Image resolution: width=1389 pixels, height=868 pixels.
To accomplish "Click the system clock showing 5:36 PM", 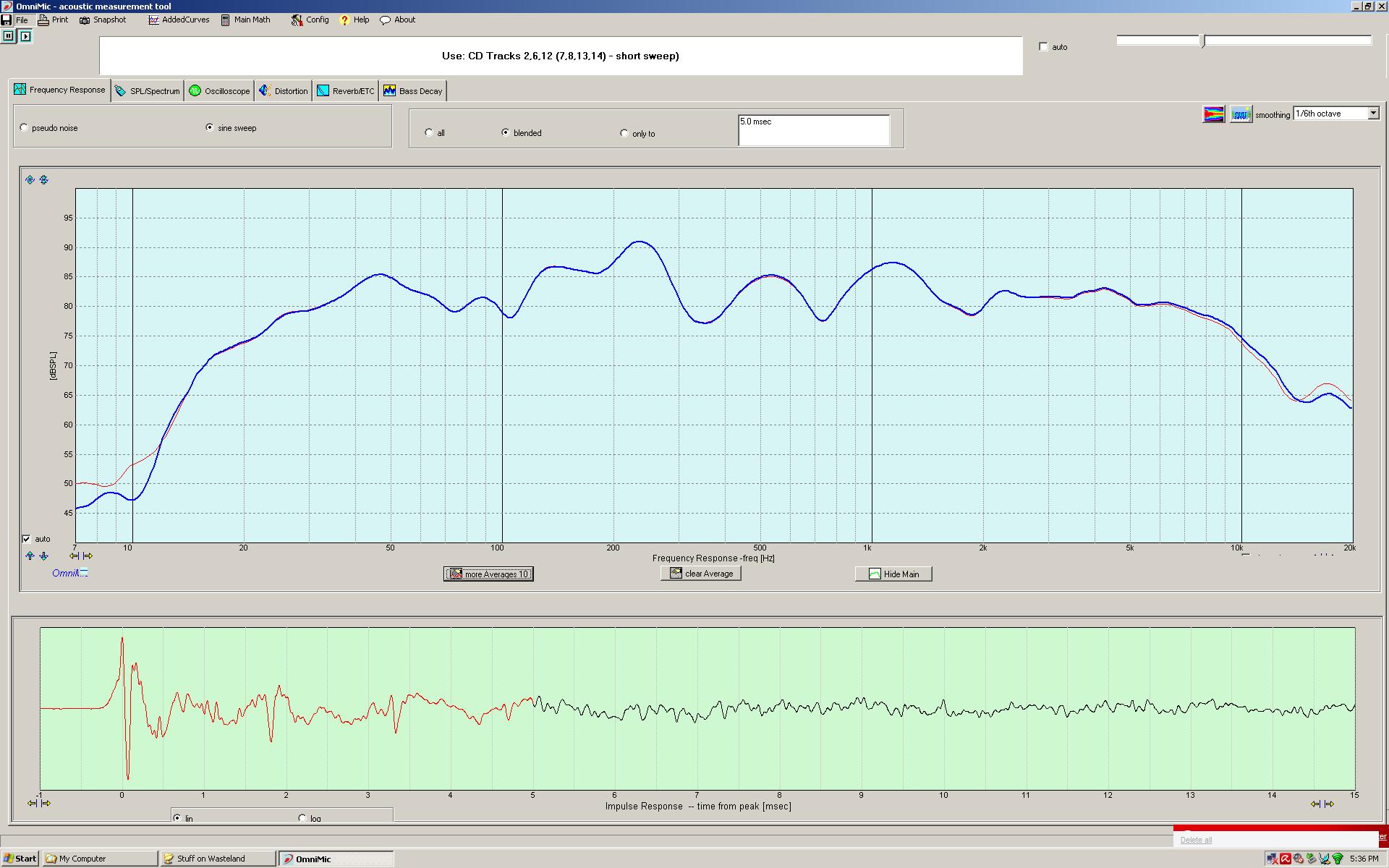I will (1364, 859).
